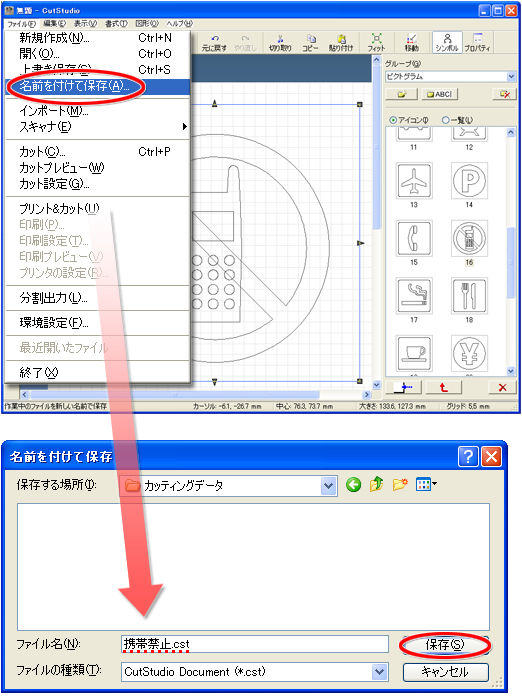Image resolution: width=522 pixels, height=696 pixels.
Task: Click the Save button in dialog
Action: [x=445, y=645]
